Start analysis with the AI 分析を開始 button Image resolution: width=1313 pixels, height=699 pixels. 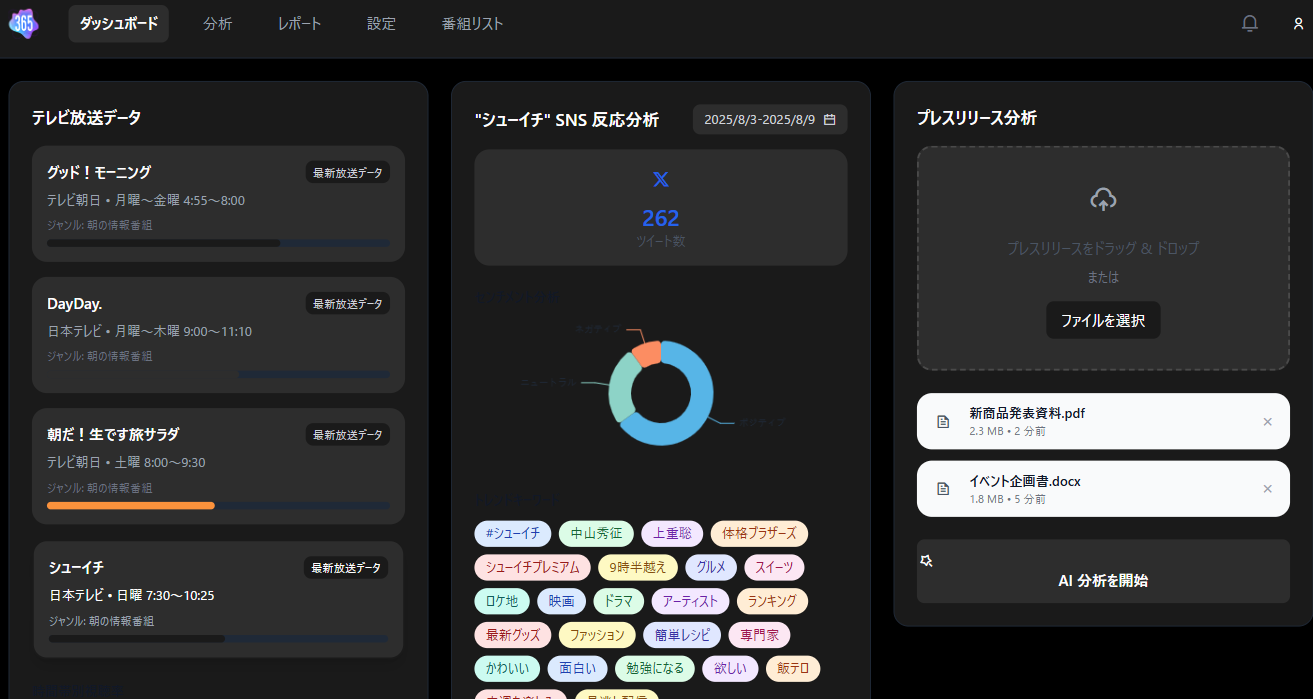[1103, 571]
